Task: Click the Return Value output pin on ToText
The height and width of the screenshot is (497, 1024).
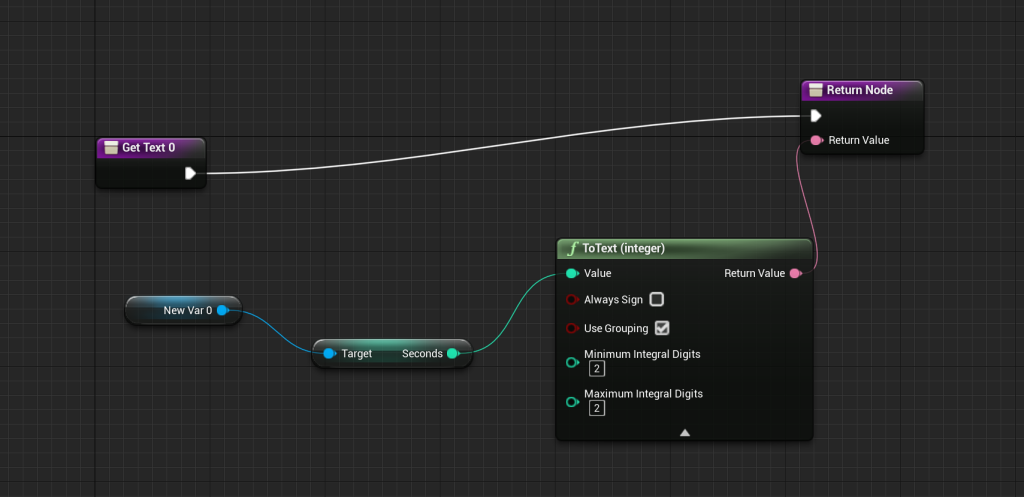Action: [795, 273]
